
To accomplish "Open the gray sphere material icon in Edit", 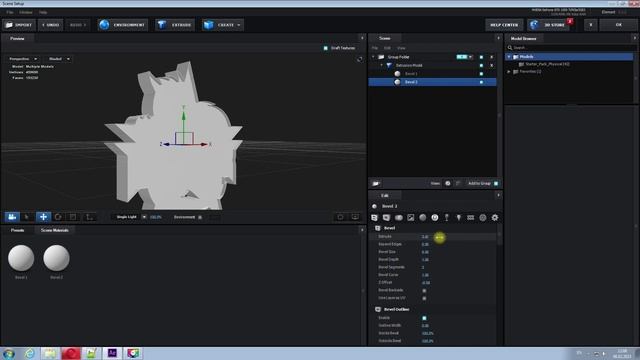I will (422, 218).
